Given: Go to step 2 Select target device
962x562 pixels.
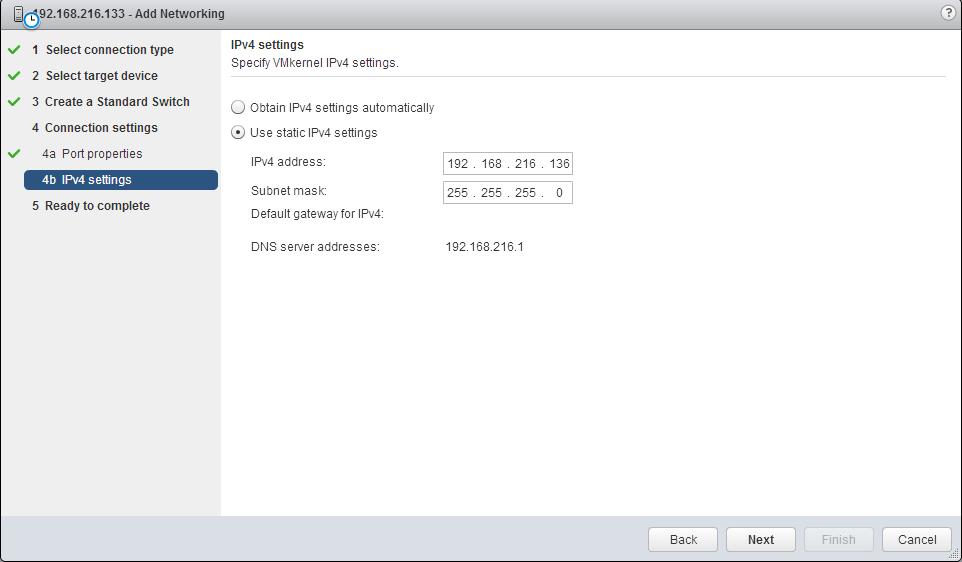Looking at the screenshot, I should [x=95, y=75].
